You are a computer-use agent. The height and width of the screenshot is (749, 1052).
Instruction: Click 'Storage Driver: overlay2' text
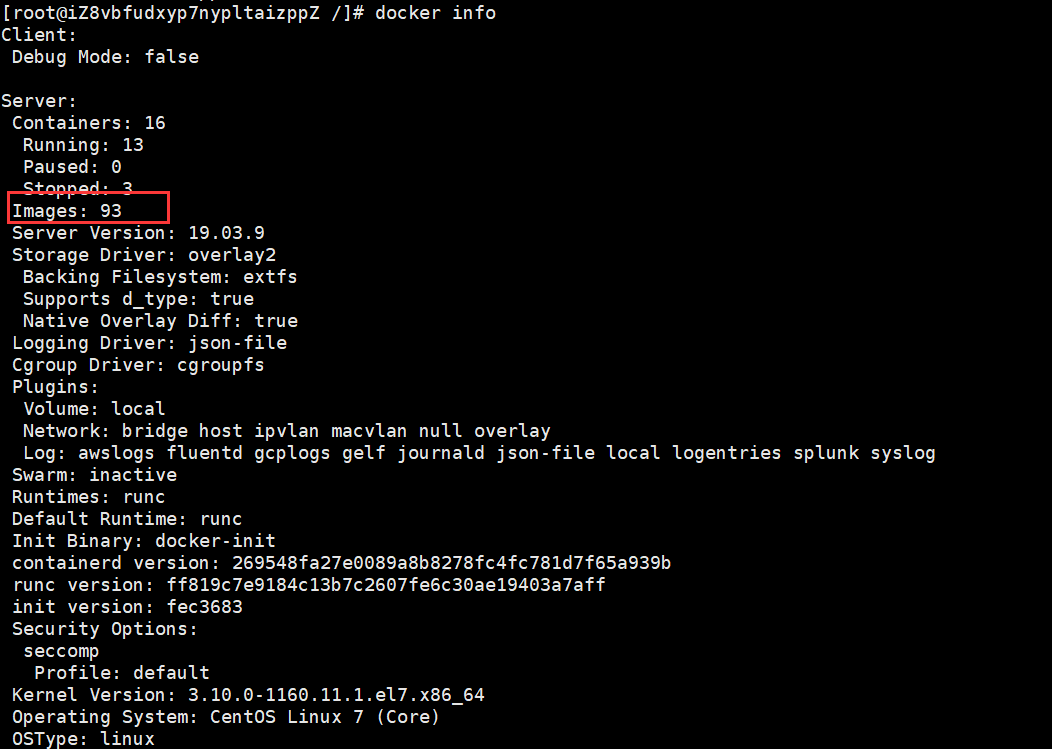(144, 255)
